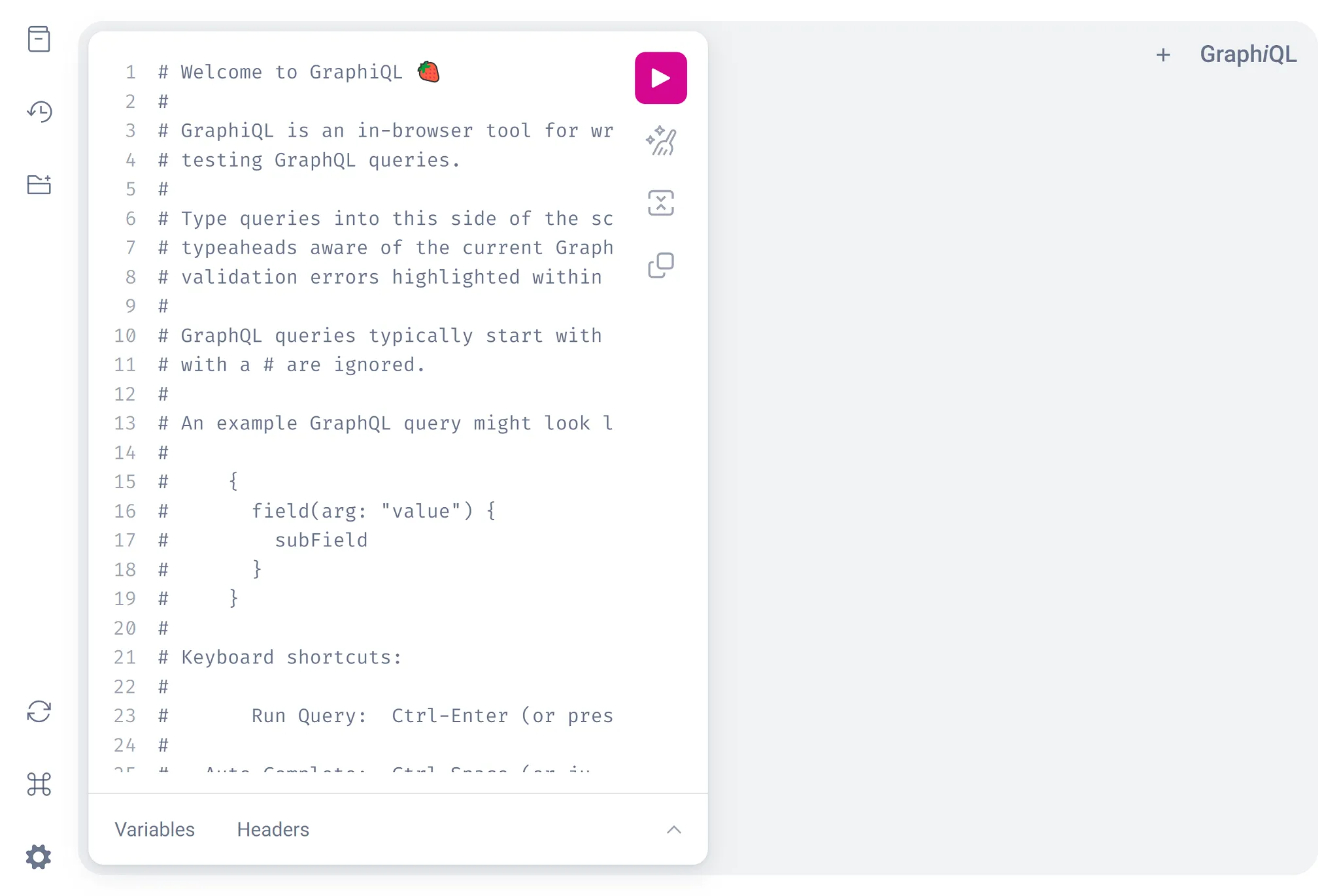1339x896 pixels.
Task: Open the keyboard shortcuts dialog
Action: click(40, 784)
